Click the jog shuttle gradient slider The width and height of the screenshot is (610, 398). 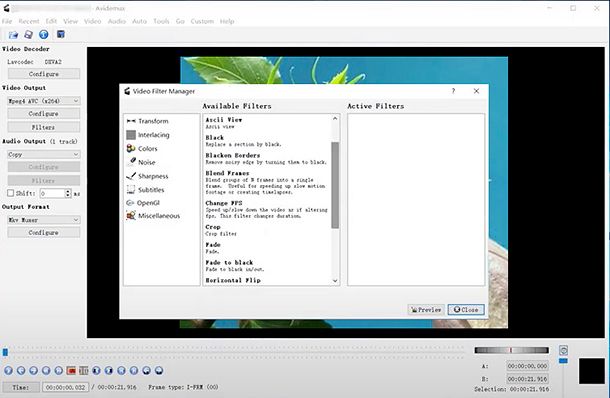point(511,350)
